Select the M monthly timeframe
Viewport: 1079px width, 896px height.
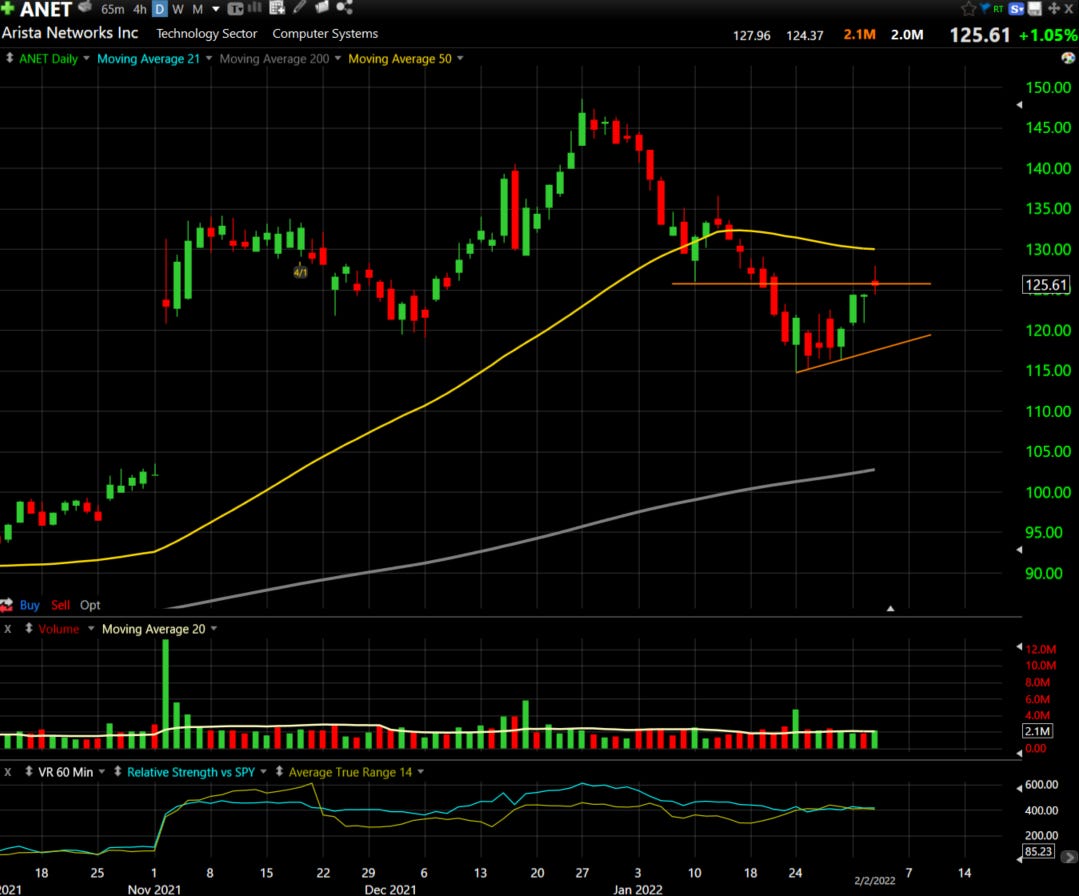[197, 9]
